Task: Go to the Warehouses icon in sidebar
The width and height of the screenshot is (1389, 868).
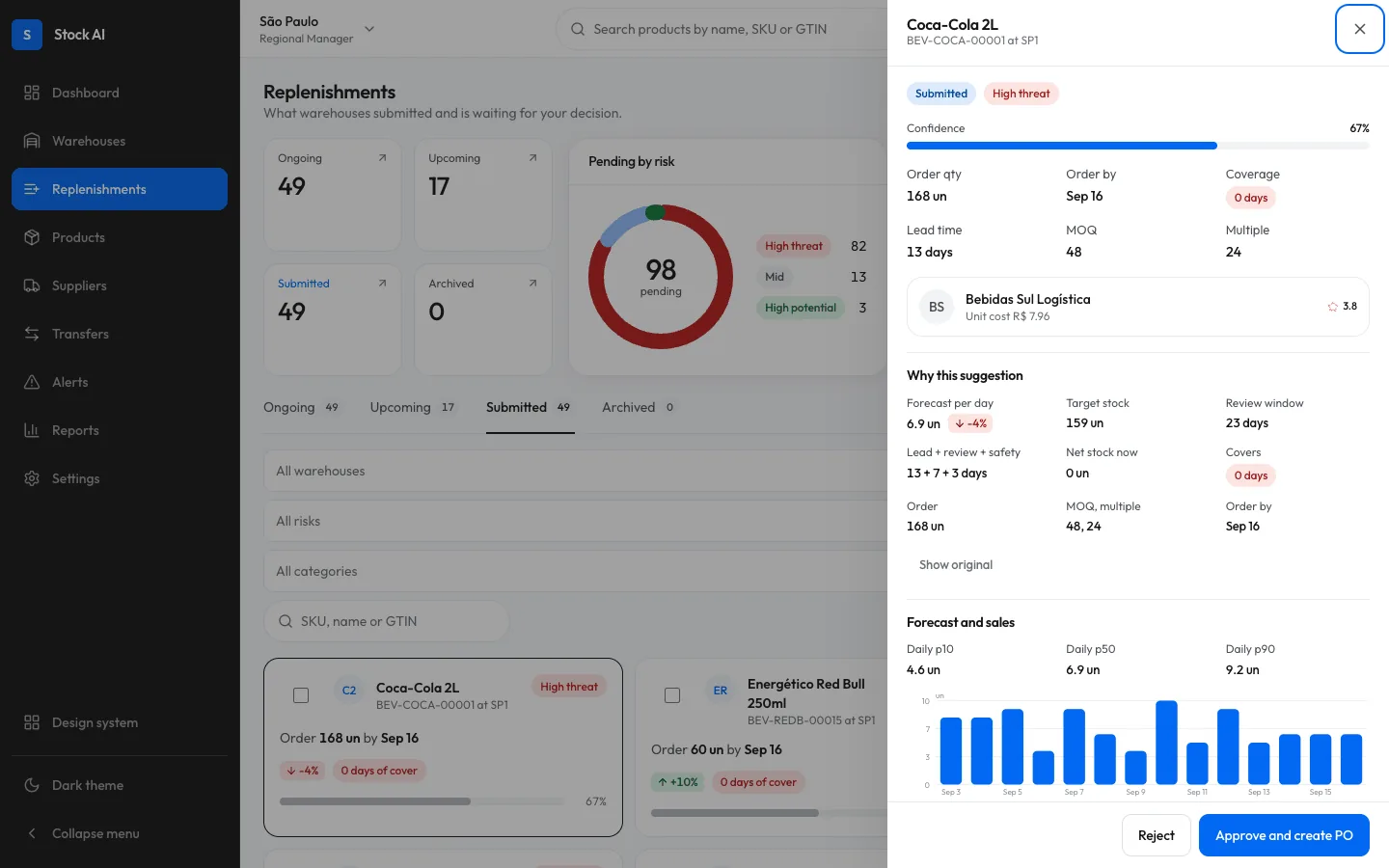Action: (x=32, y=141)
